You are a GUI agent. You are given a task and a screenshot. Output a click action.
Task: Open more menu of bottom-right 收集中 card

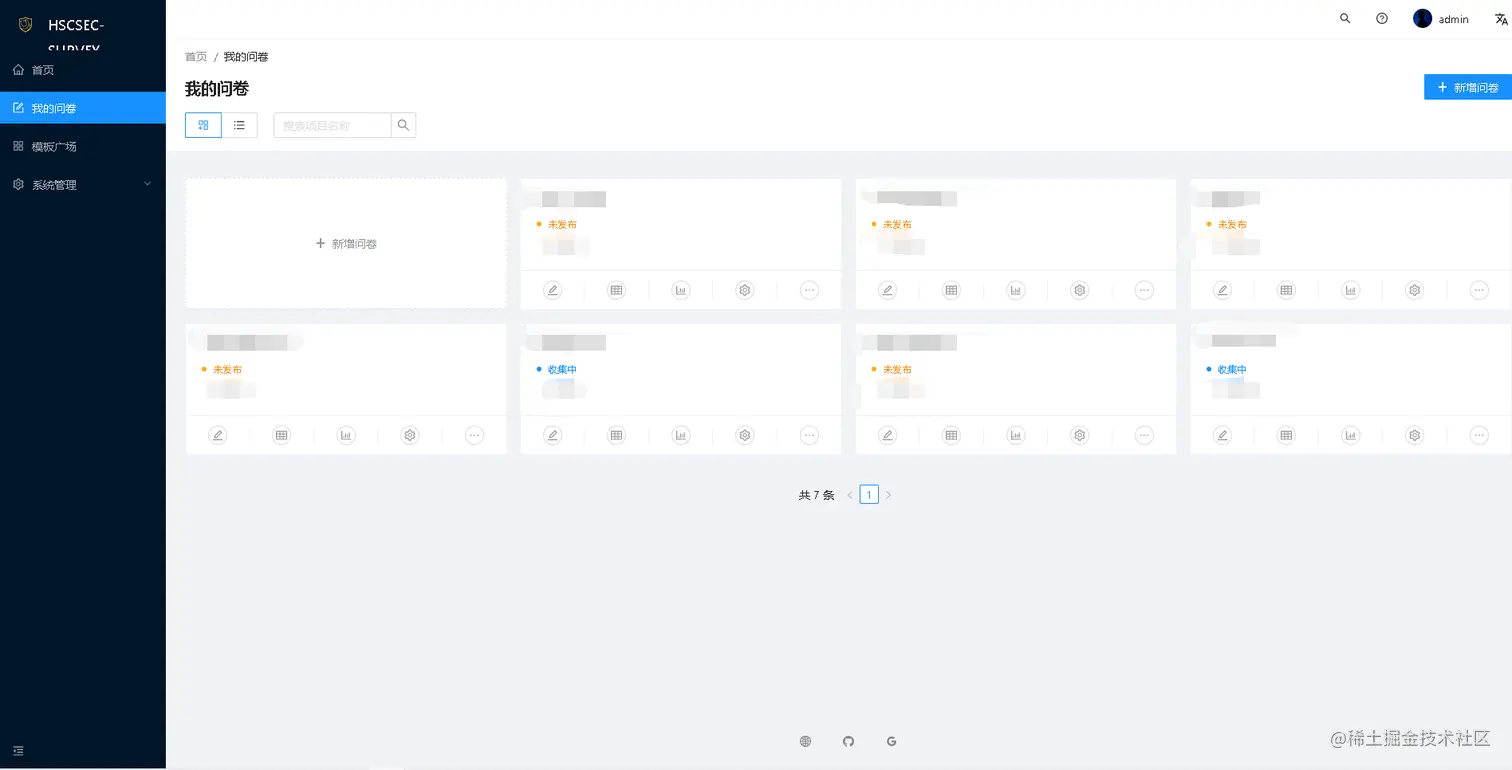pos(1479,435)
